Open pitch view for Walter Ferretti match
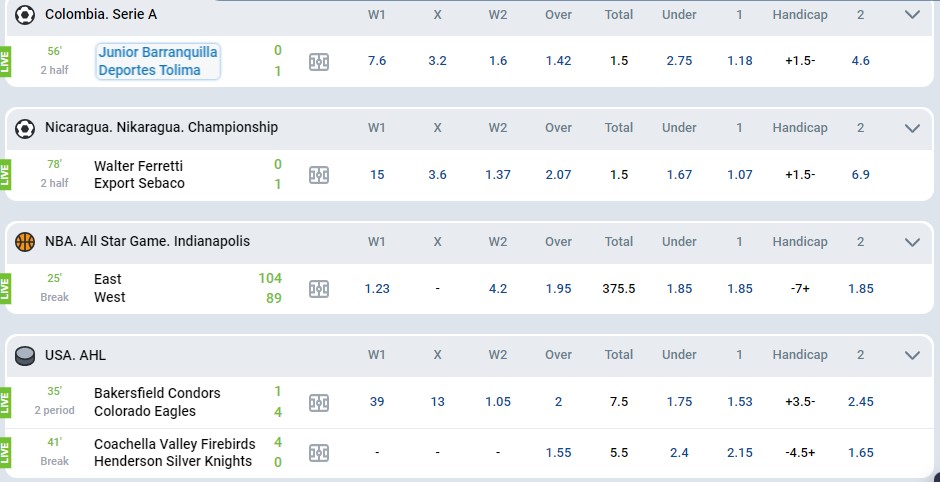The width and height of the screenshot is (940, 482). pos(318,175)
